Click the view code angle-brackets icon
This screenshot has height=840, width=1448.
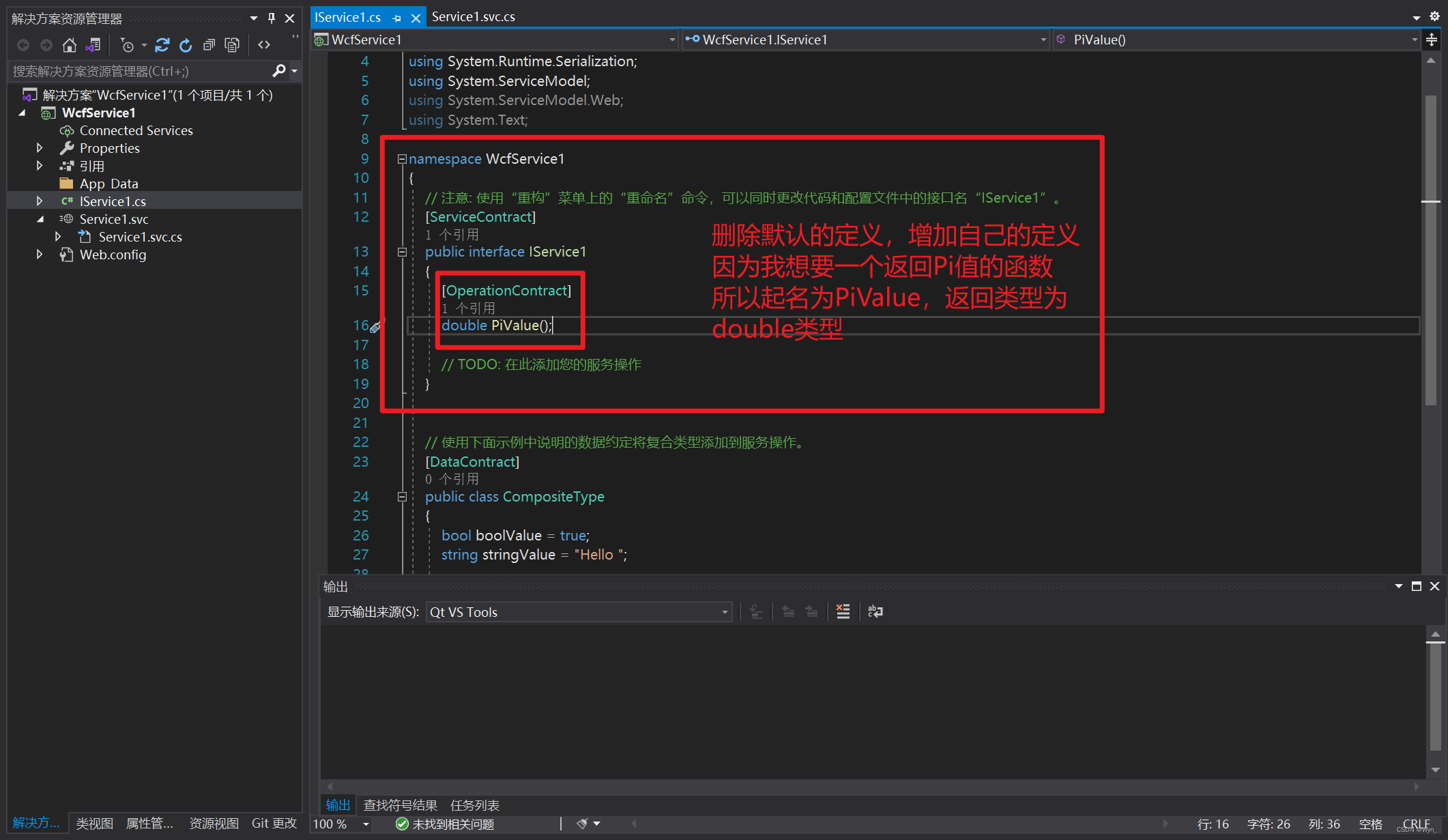tap(264, 45)
